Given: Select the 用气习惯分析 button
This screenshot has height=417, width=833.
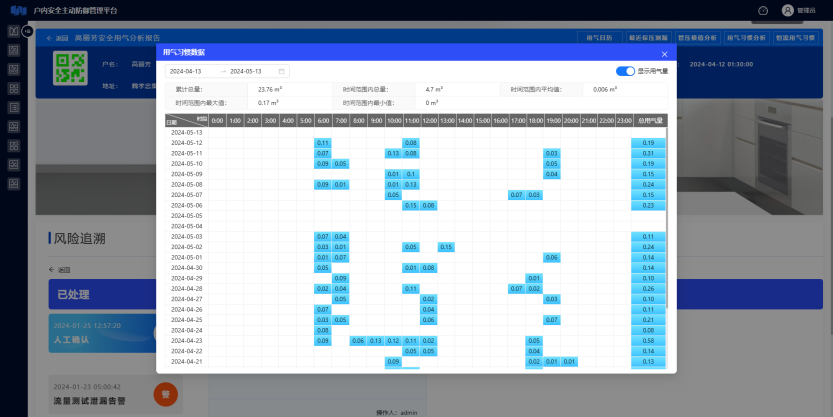Looking at the screenshot, I should click(746, 38).
